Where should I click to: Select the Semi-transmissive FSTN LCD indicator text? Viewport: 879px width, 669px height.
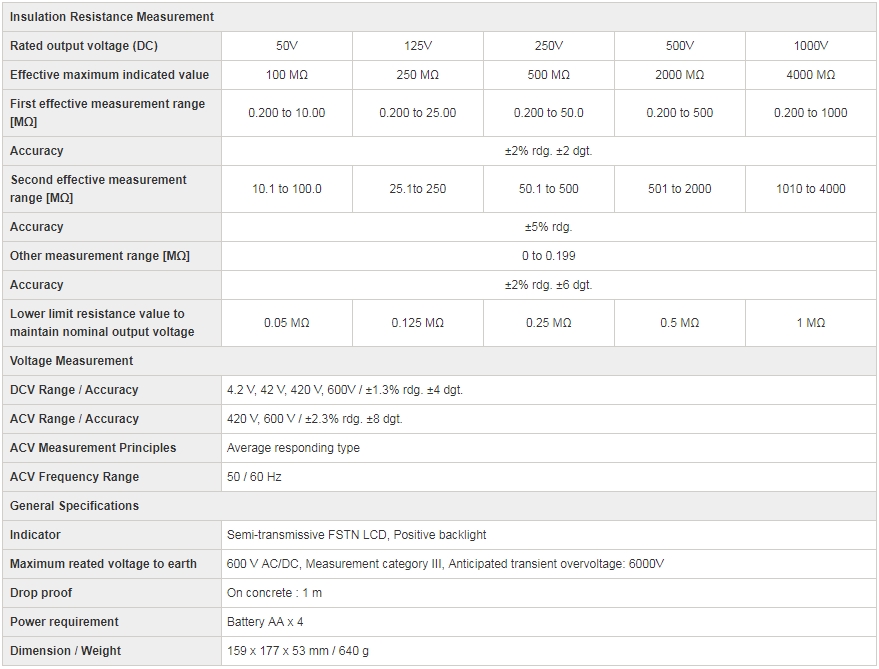(x=356, y=535)
